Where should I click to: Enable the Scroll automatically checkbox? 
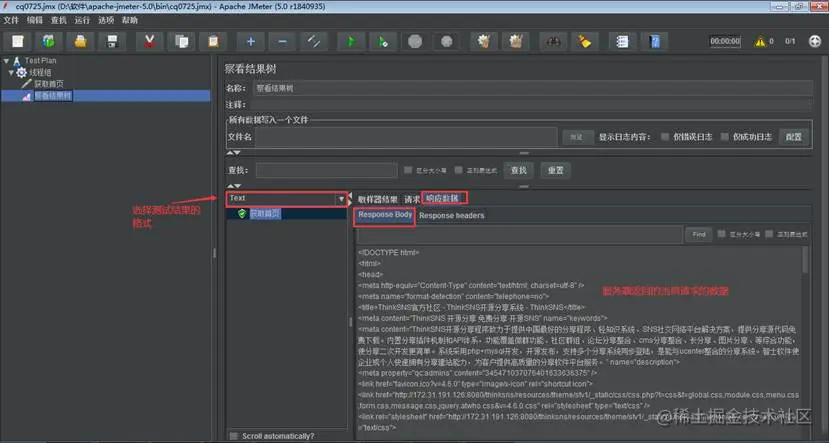click(x=234, y=436)
